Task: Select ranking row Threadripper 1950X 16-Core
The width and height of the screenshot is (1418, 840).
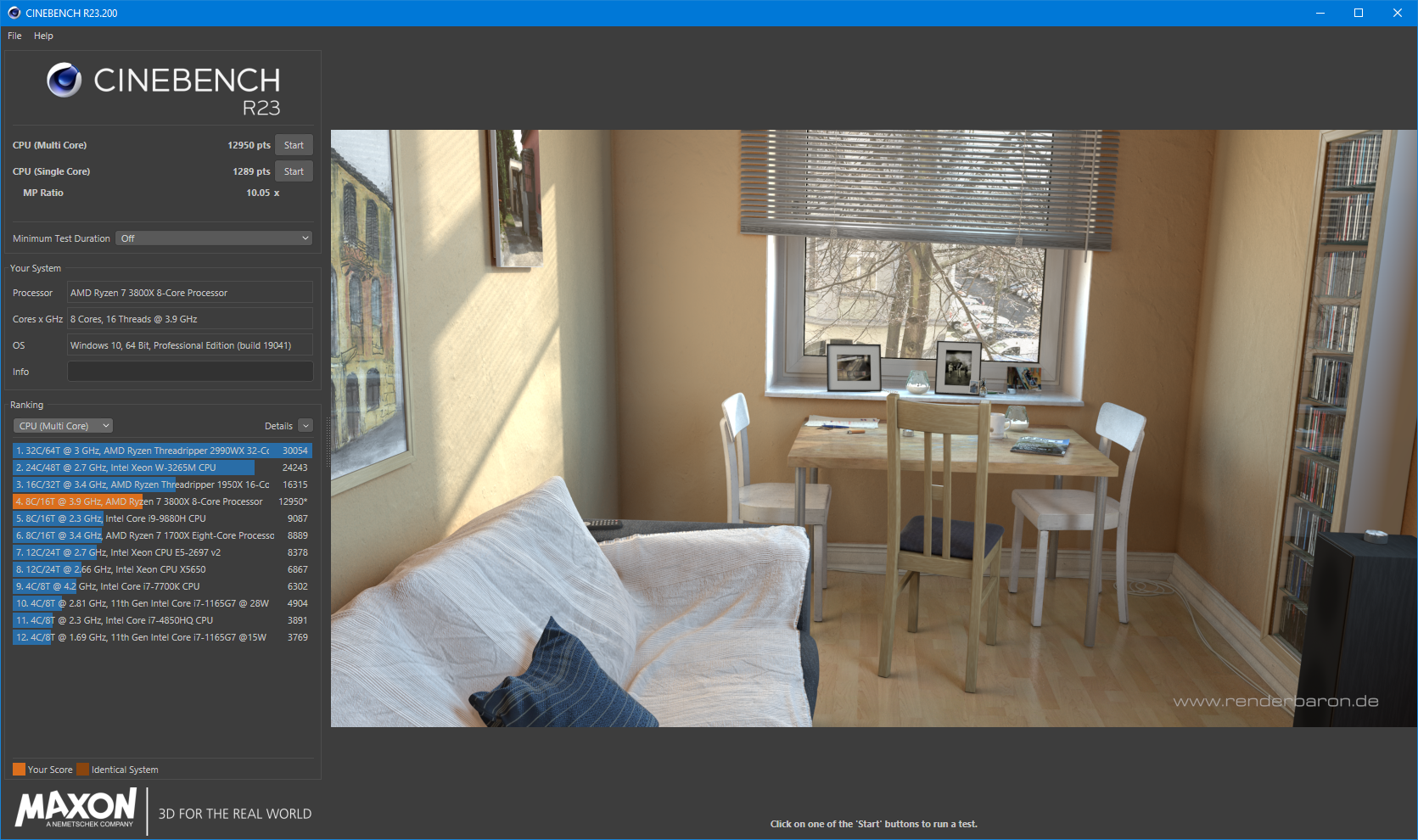Action: 162,484
